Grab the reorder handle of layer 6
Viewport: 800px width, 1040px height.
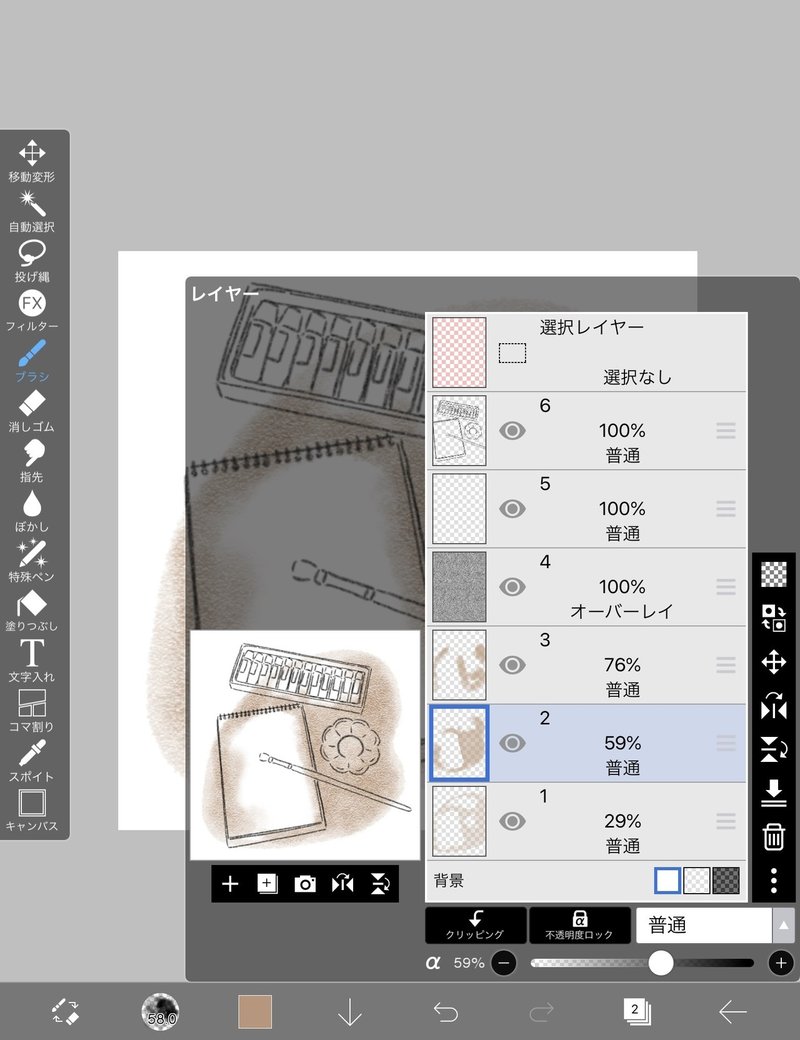pyautogui.click(x=726, y=431)
